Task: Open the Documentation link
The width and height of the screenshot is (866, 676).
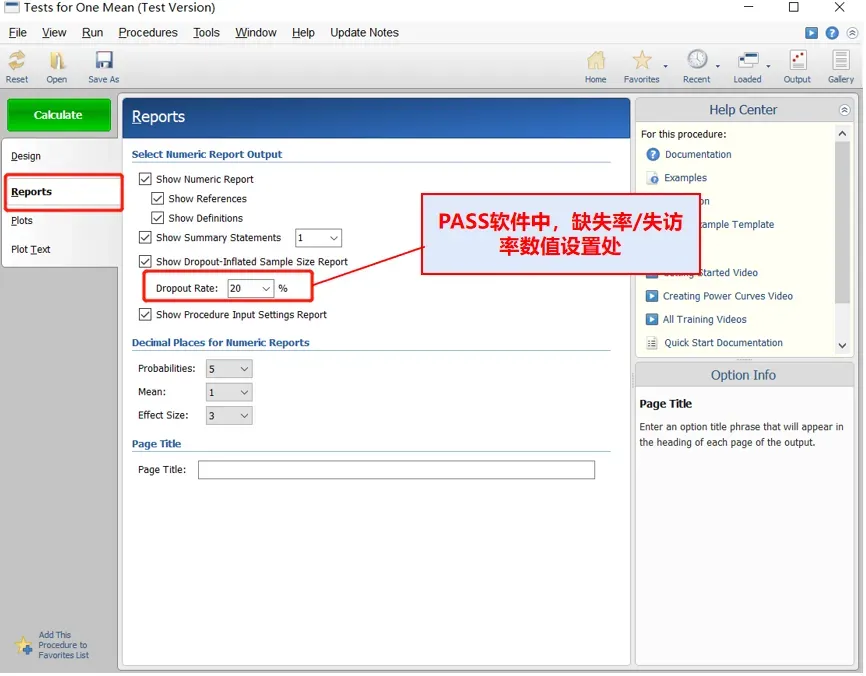Action: pyautogui.click(x=700, y=155)
